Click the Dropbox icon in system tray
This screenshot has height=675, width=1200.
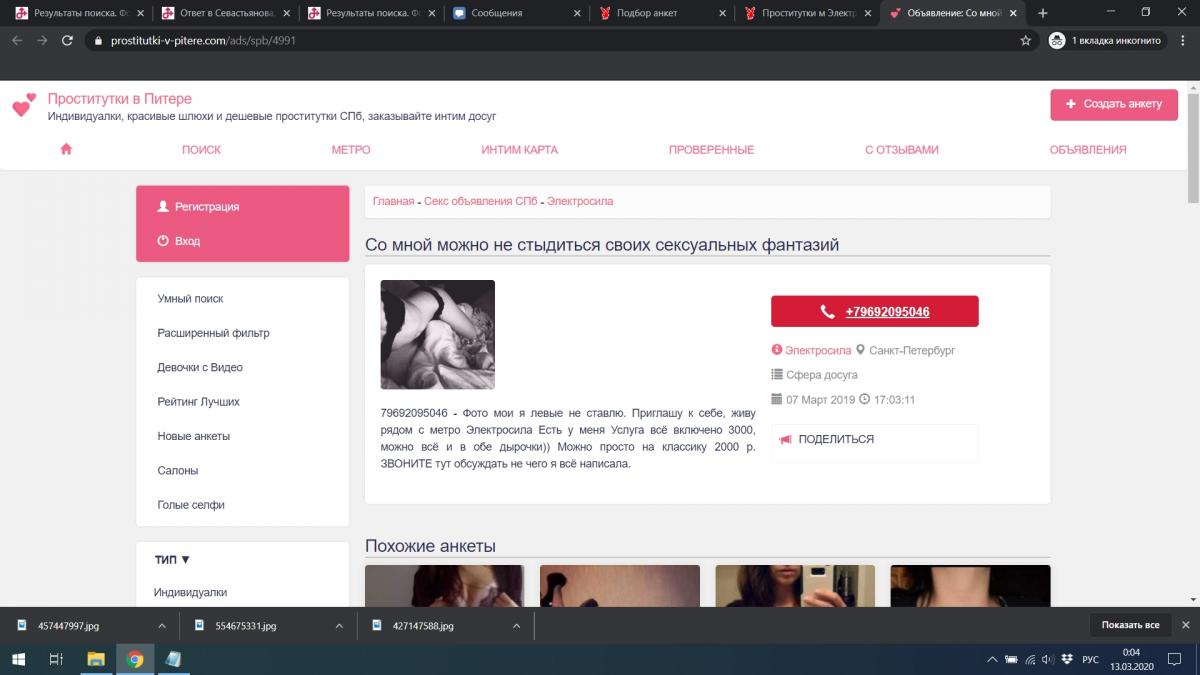[x=1067, y=659]
